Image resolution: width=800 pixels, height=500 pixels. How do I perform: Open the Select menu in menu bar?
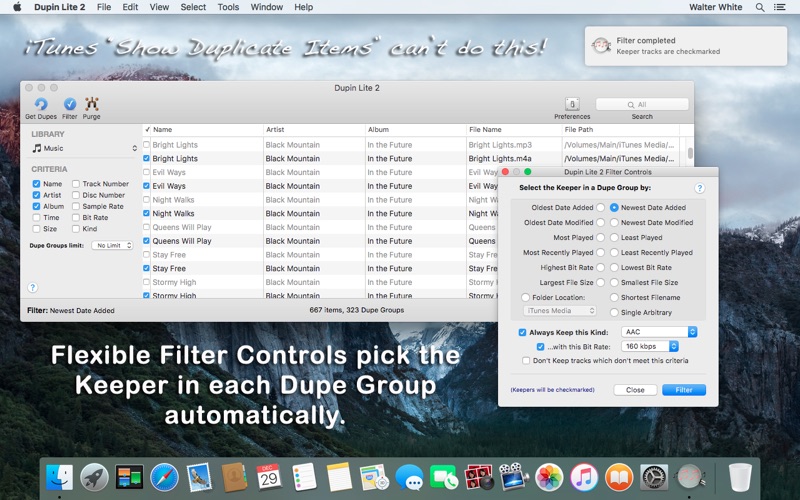point(193,7)
